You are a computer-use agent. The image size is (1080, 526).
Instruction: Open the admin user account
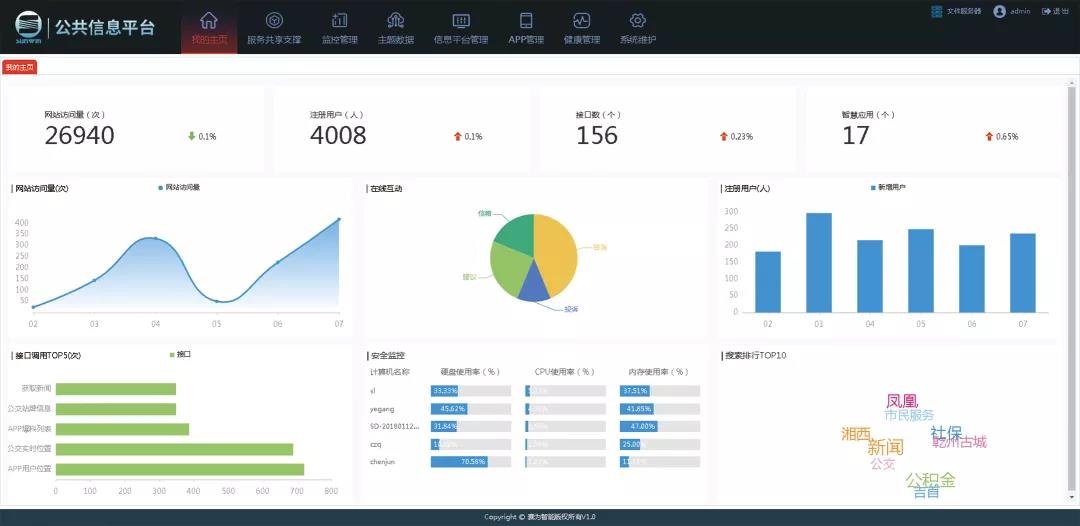[1012, 11]
